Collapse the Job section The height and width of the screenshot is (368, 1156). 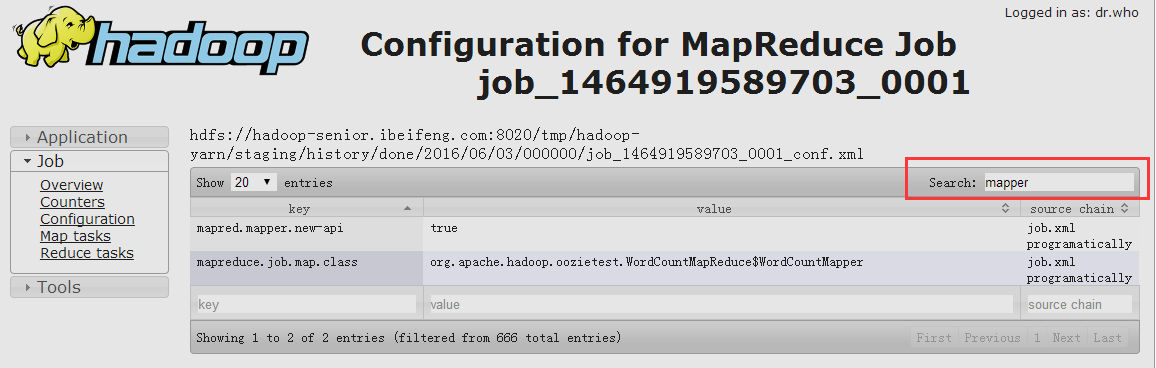(x=89, y=161)
